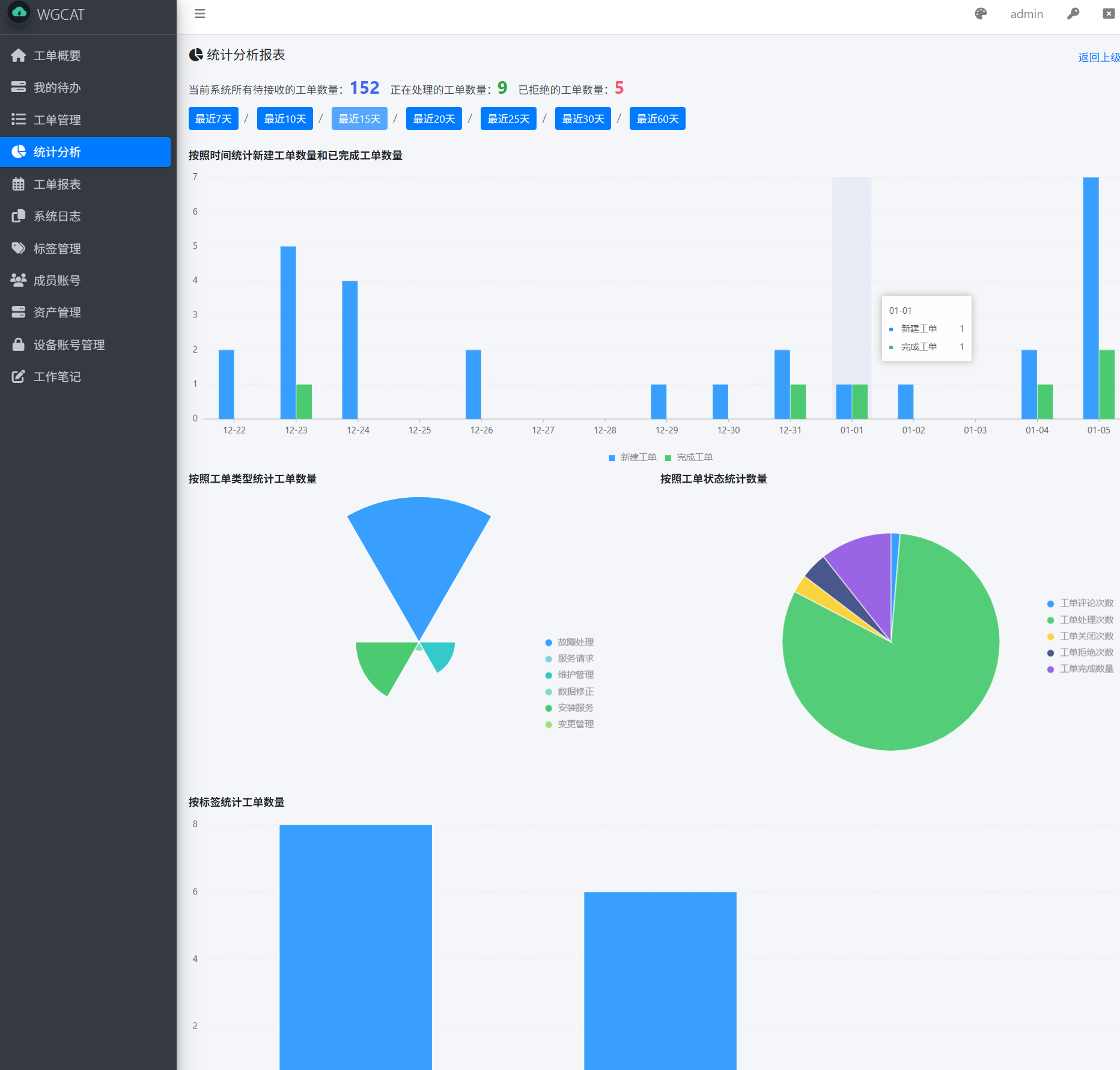This screenshot has height=1070, width=1120.
Task: Open the 我的待办 pending tasks icon
Action: (x=18, y=87)
